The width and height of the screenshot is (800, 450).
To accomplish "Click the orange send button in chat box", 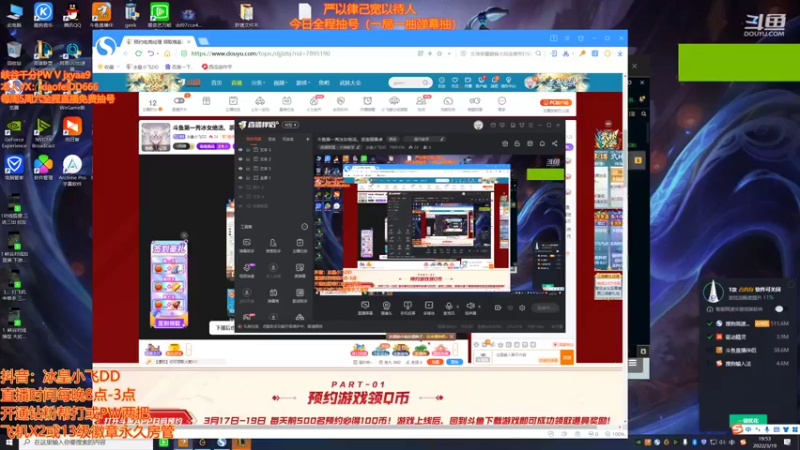I will click(x=566, y=358).
